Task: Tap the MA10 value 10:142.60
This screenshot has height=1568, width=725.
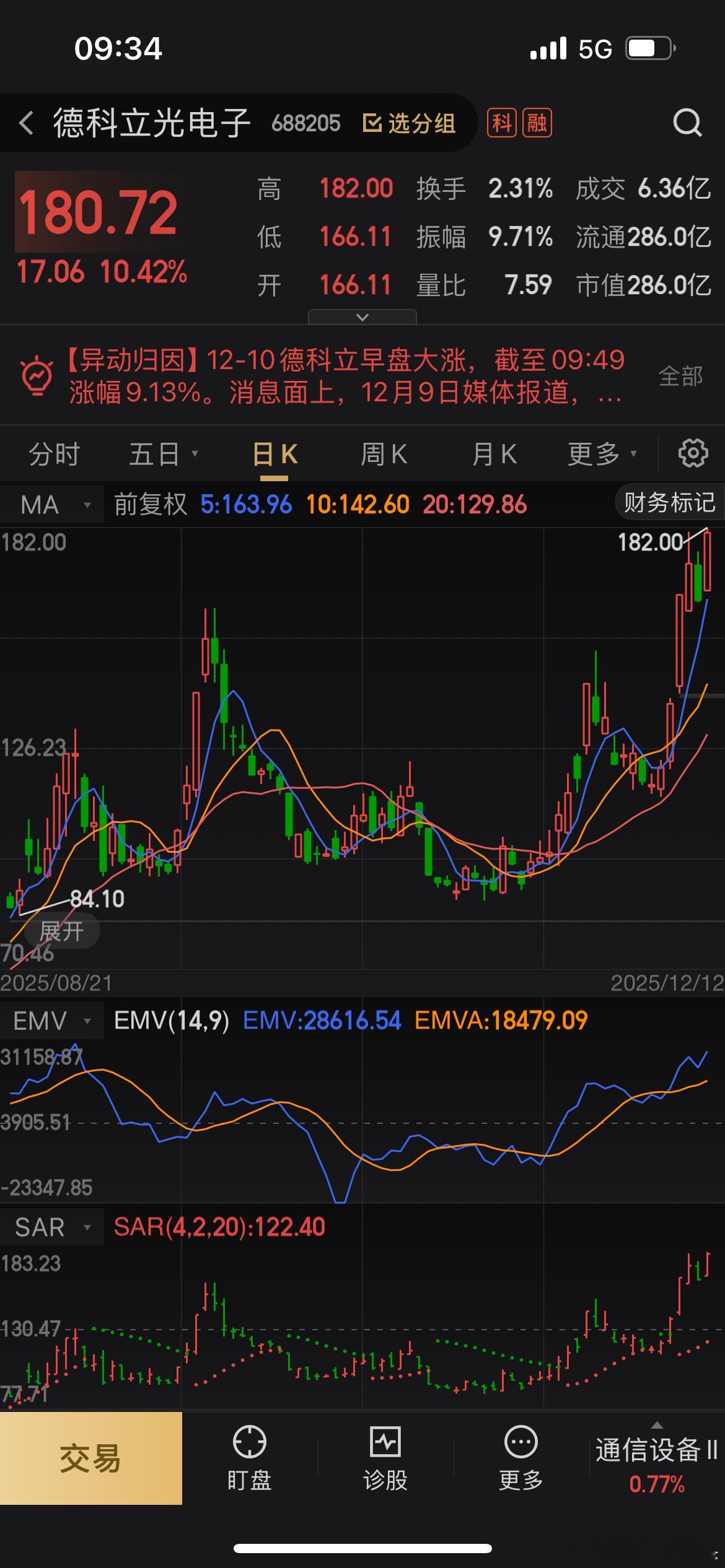Action: tap(358, 504)
